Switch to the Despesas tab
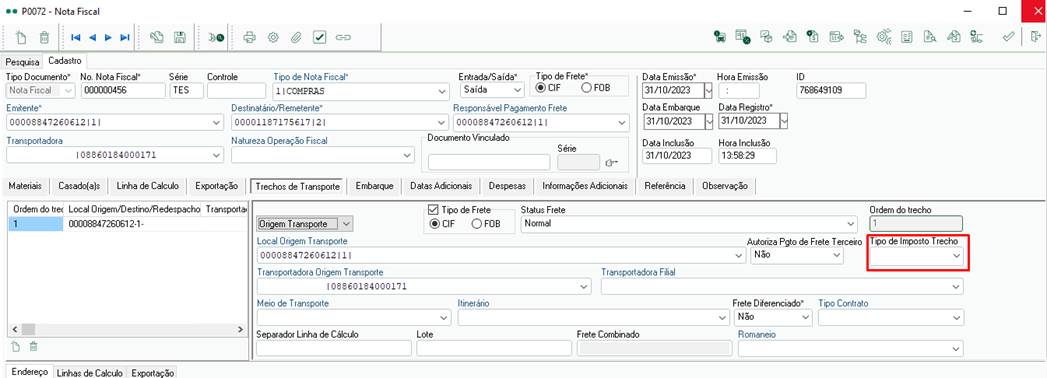Image resolution: width=1047 pixels, height=378 pixels. pos(507,186)
